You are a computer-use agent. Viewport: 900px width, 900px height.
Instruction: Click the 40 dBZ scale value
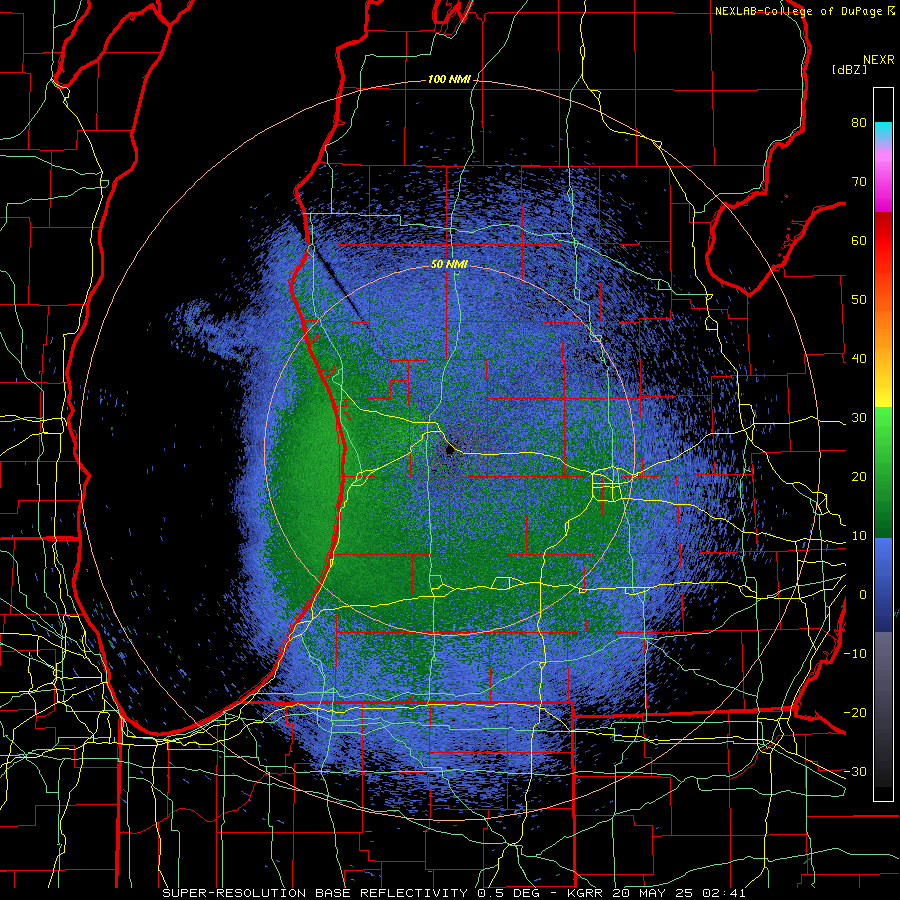859,359
